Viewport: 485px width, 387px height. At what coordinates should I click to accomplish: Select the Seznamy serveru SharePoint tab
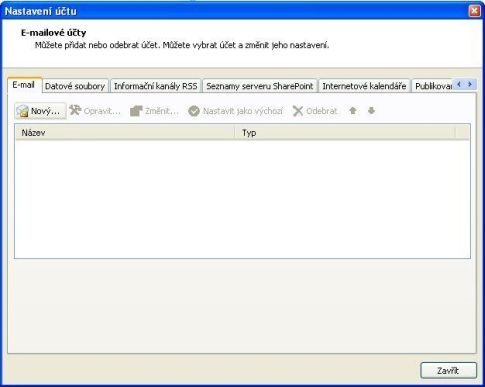pyautogui.click(x=260, y=86)
